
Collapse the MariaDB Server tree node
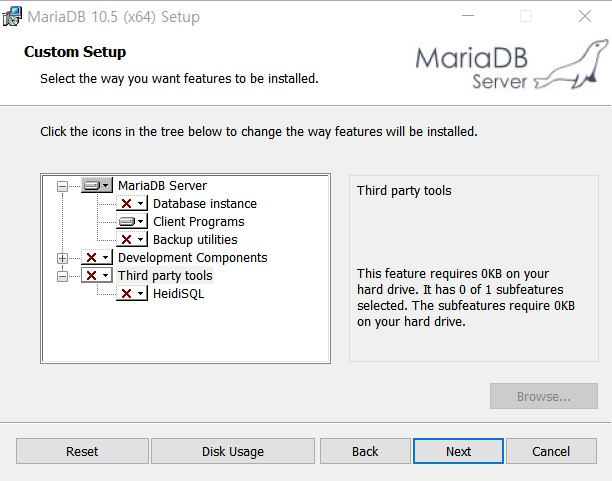click(62, 186)
